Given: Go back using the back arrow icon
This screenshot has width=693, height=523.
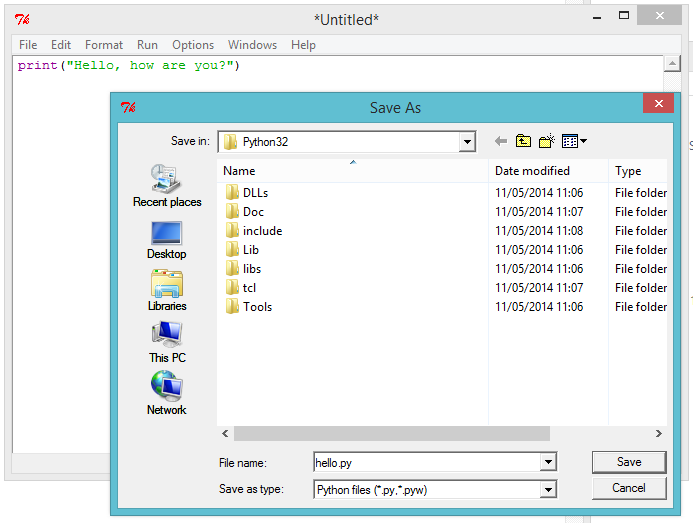Looking at the screenshot, I should [501, 141].
